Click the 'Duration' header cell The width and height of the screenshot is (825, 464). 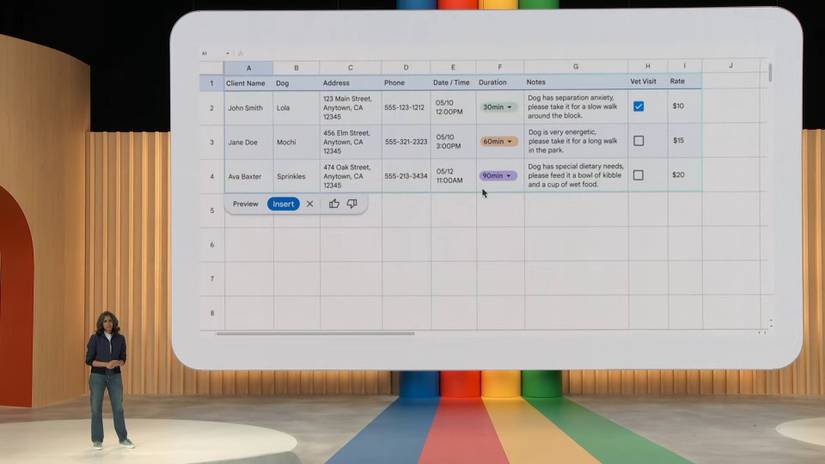tap(500, 83)
